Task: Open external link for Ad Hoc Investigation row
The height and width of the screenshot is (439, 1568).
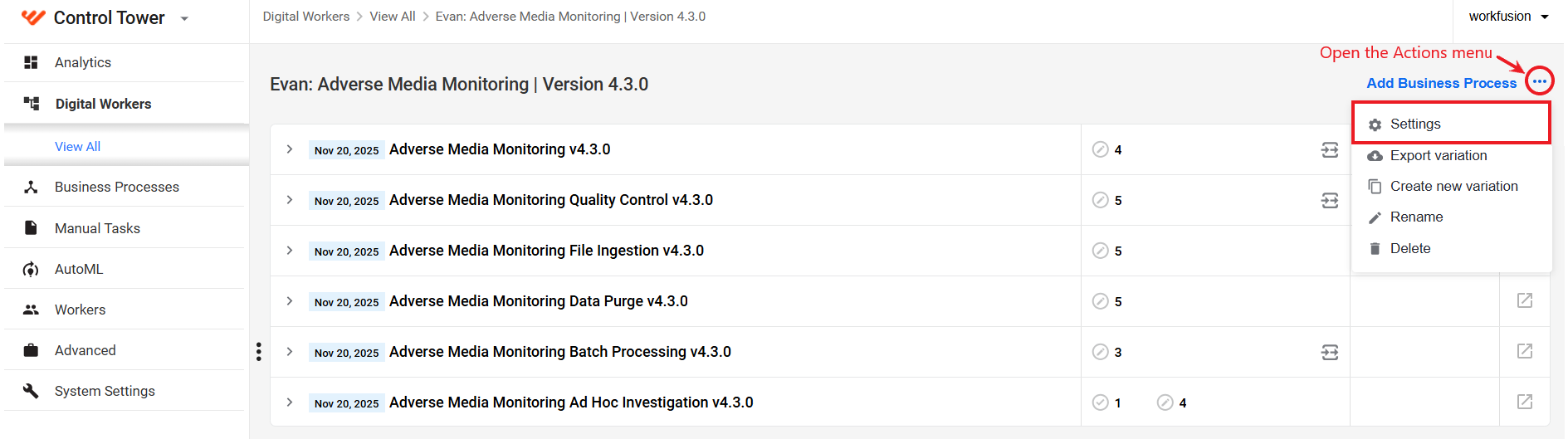Action: [1525, 402]
